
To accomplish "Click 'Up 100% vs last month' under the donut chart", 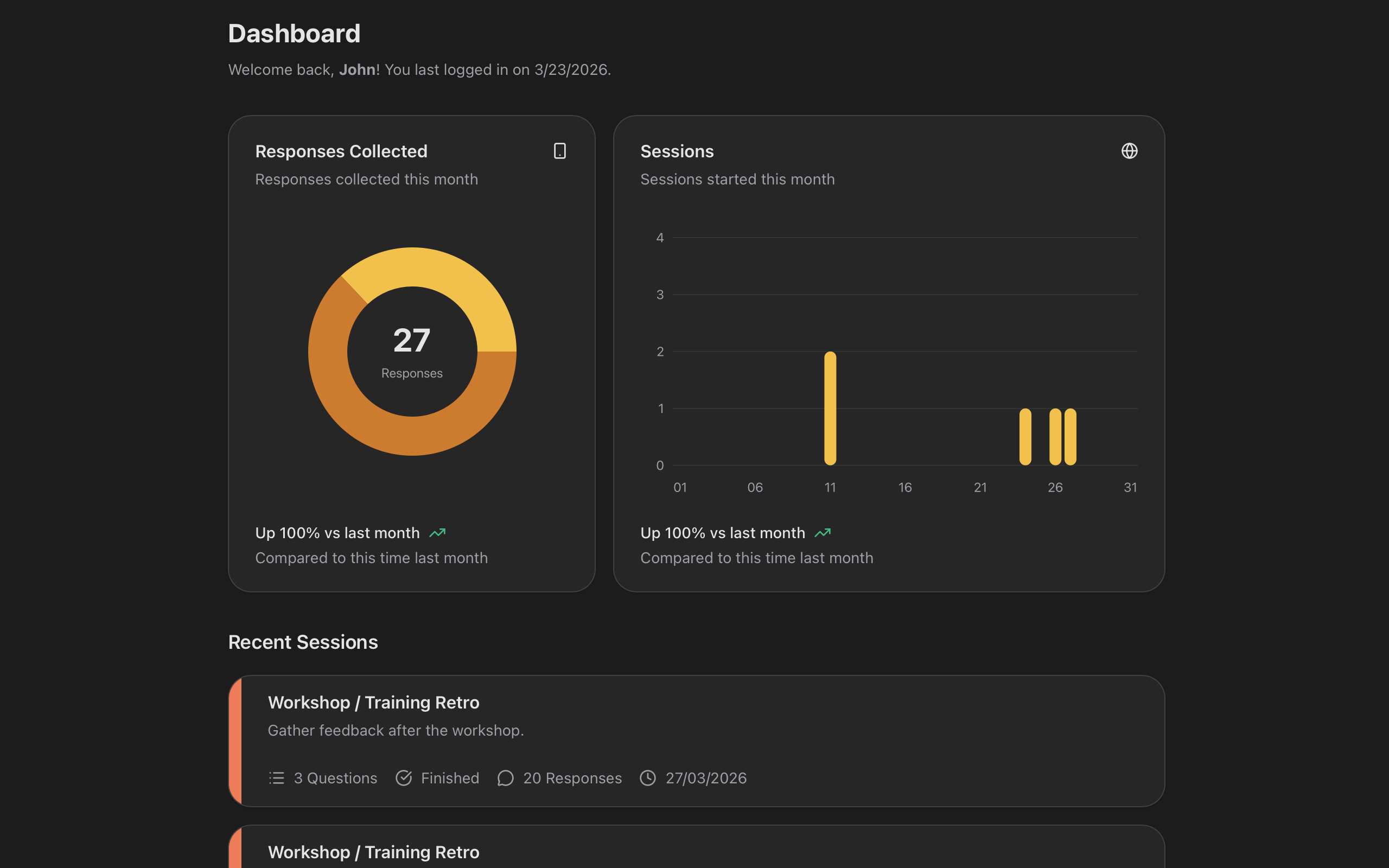I will (x=337, y=532).
